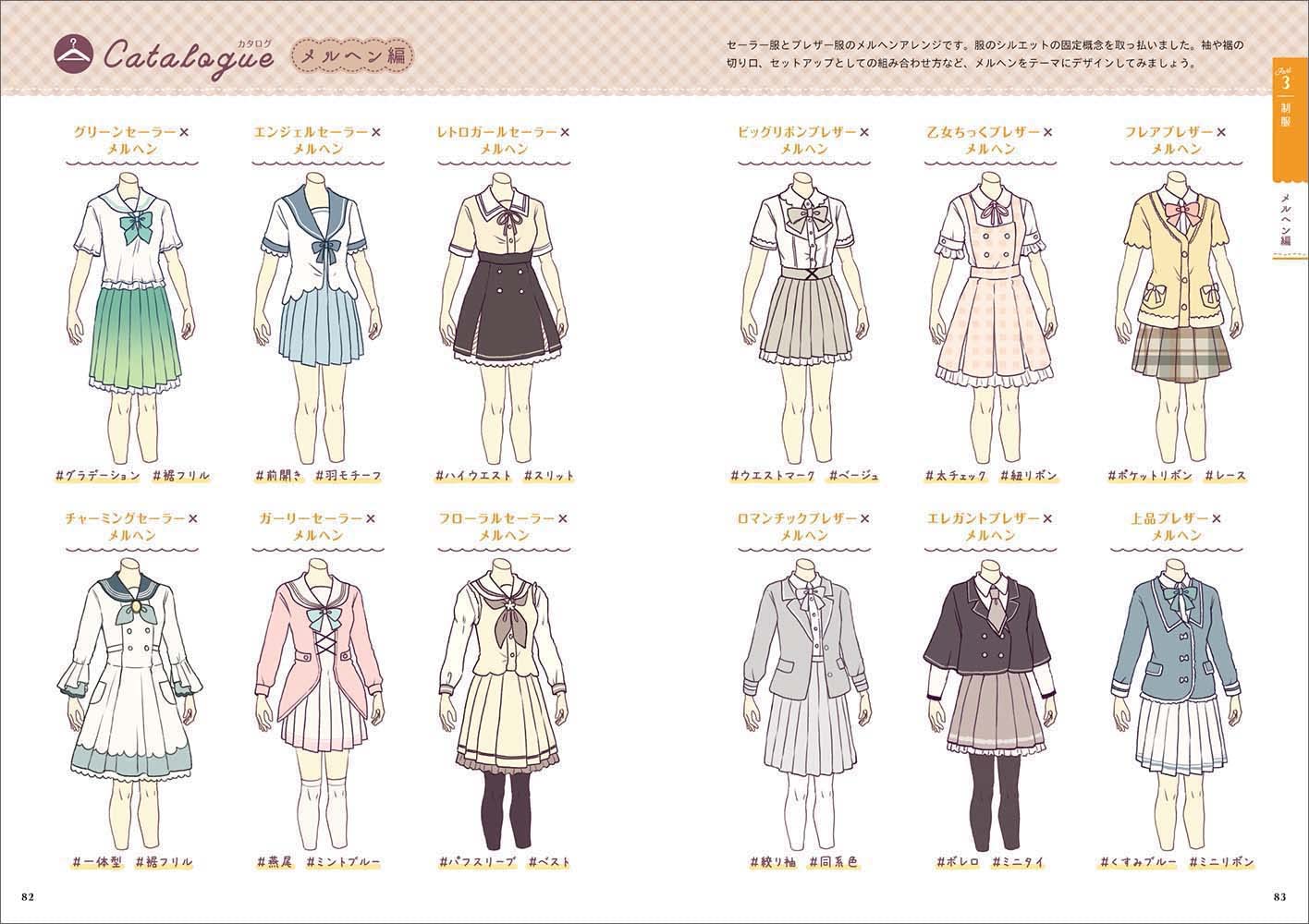This screenshot has height=924, width=1309.
Task: Select the メルヘン編 title badge
Action: click(x=353, y=56)
